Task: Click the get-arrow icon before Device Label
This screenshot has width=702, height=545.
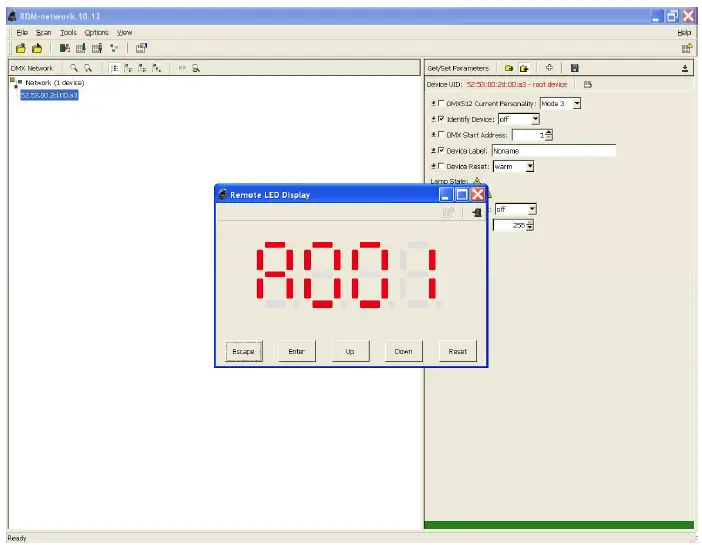Action: (433, 150)
